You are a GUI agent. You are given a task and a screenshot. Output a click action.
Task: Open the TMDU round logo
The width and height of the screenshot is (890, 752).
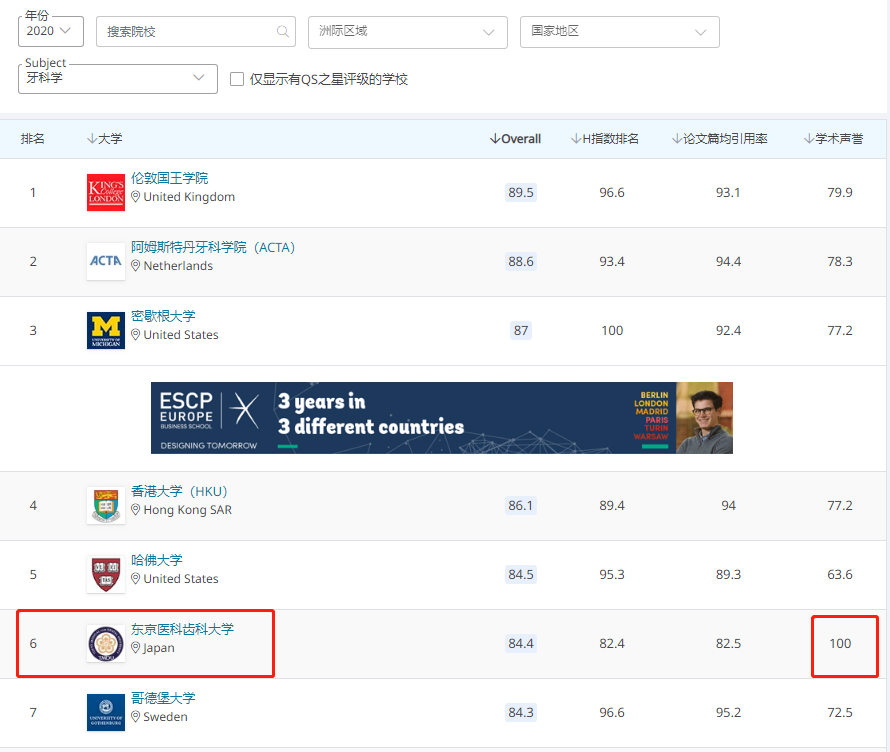coord(106,644)
